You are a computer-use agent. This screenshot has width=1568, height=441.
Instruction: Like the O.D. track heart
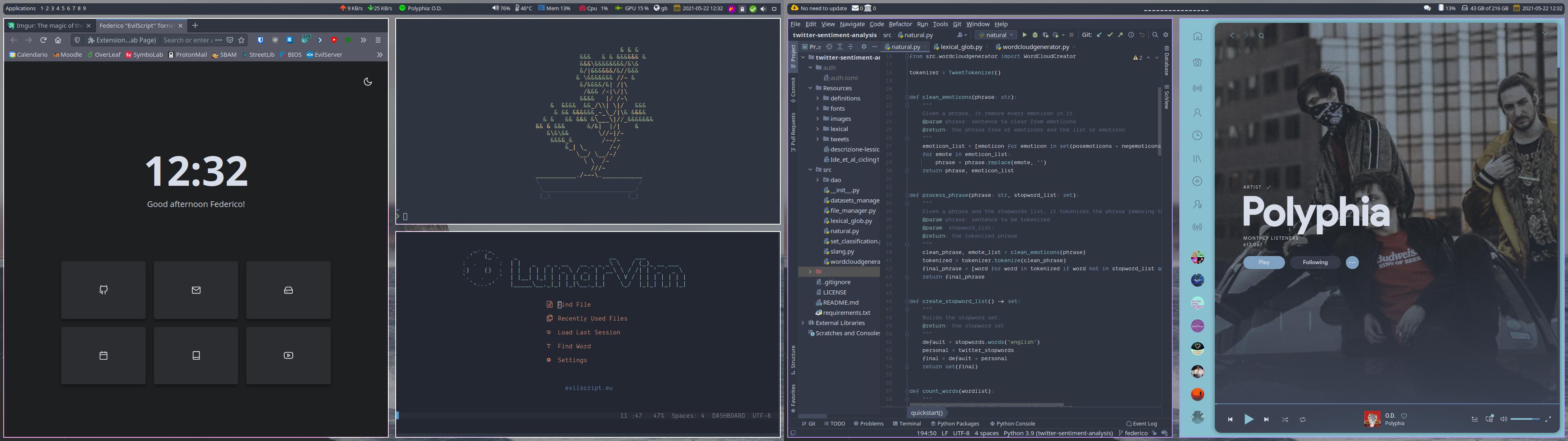point(1404,416)
